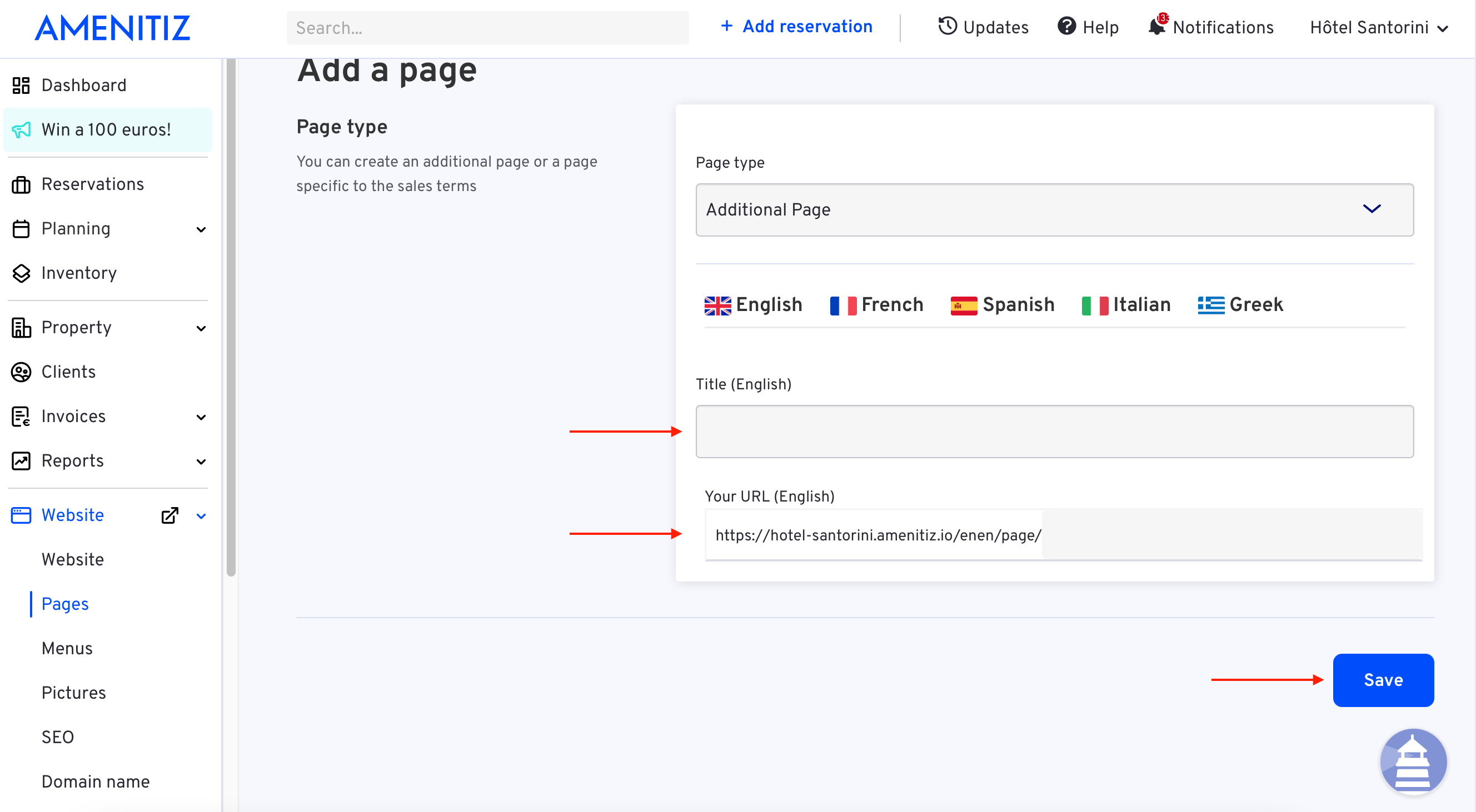1476x812 pixels.
Task: Open the Hôtel Santorini account menu
Action: tap(1379, 27)
